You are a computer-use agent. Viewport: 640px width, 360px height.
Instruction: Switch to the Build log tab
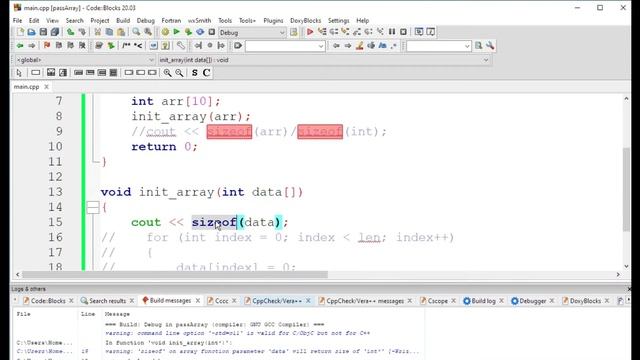click(x=483, y=301)
